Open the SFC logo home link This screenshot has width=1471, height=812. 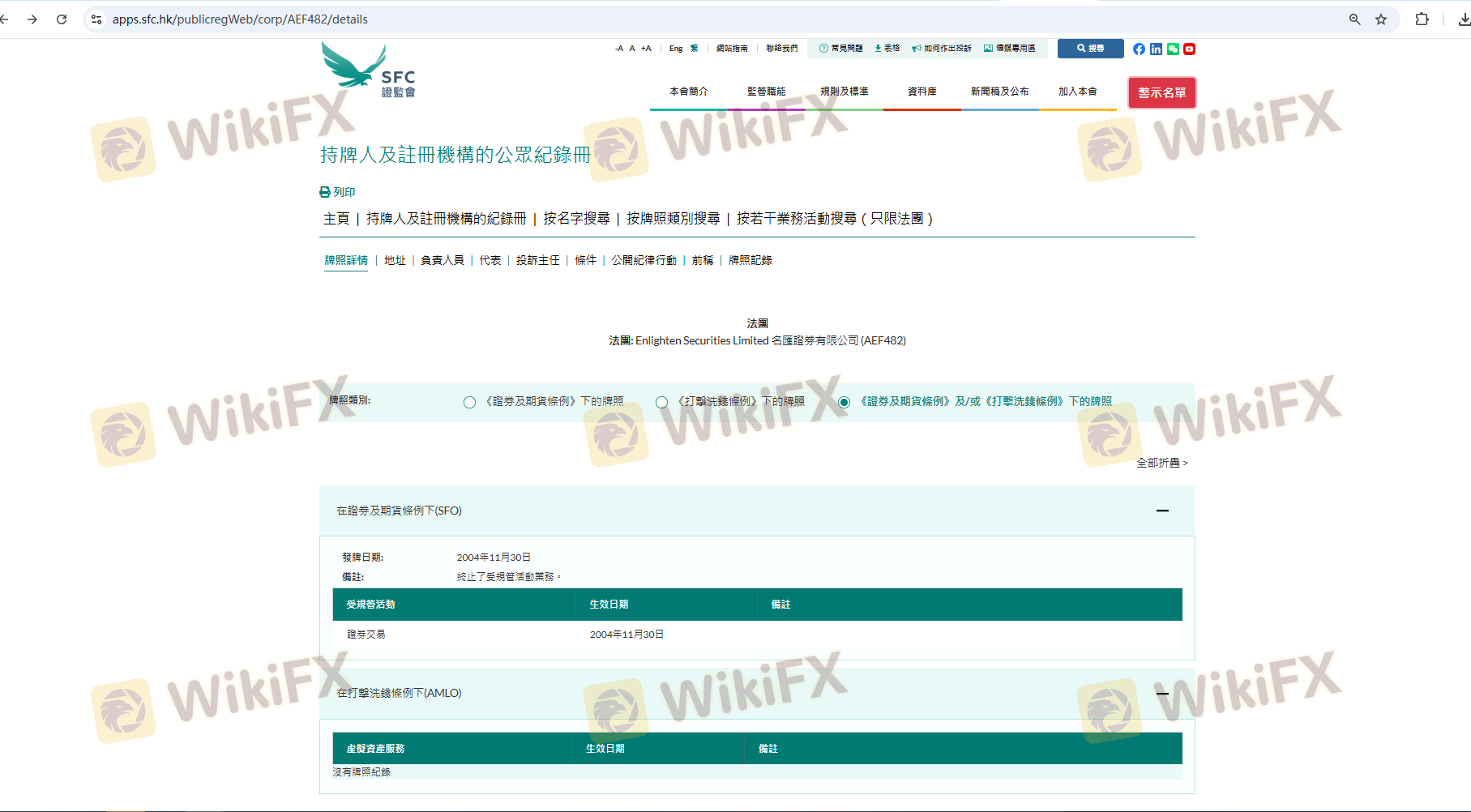point(370,71)
